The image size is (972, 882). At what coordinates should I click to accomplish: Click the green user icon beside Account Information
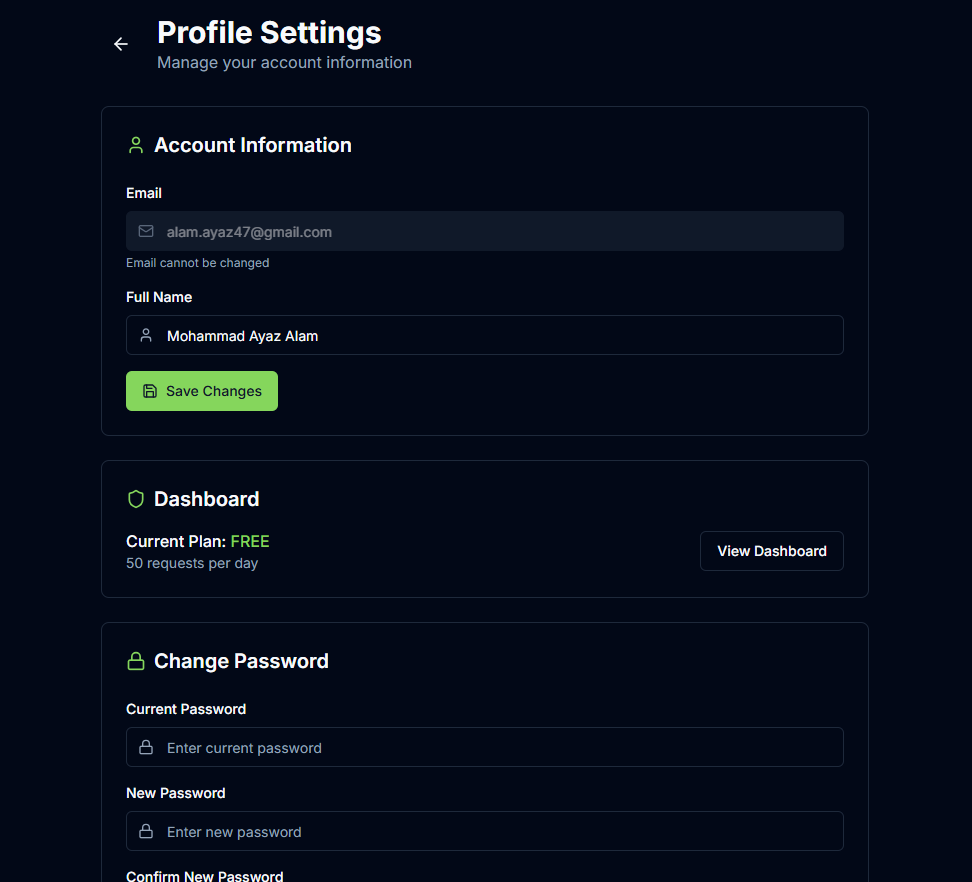[x=136, y=145]
